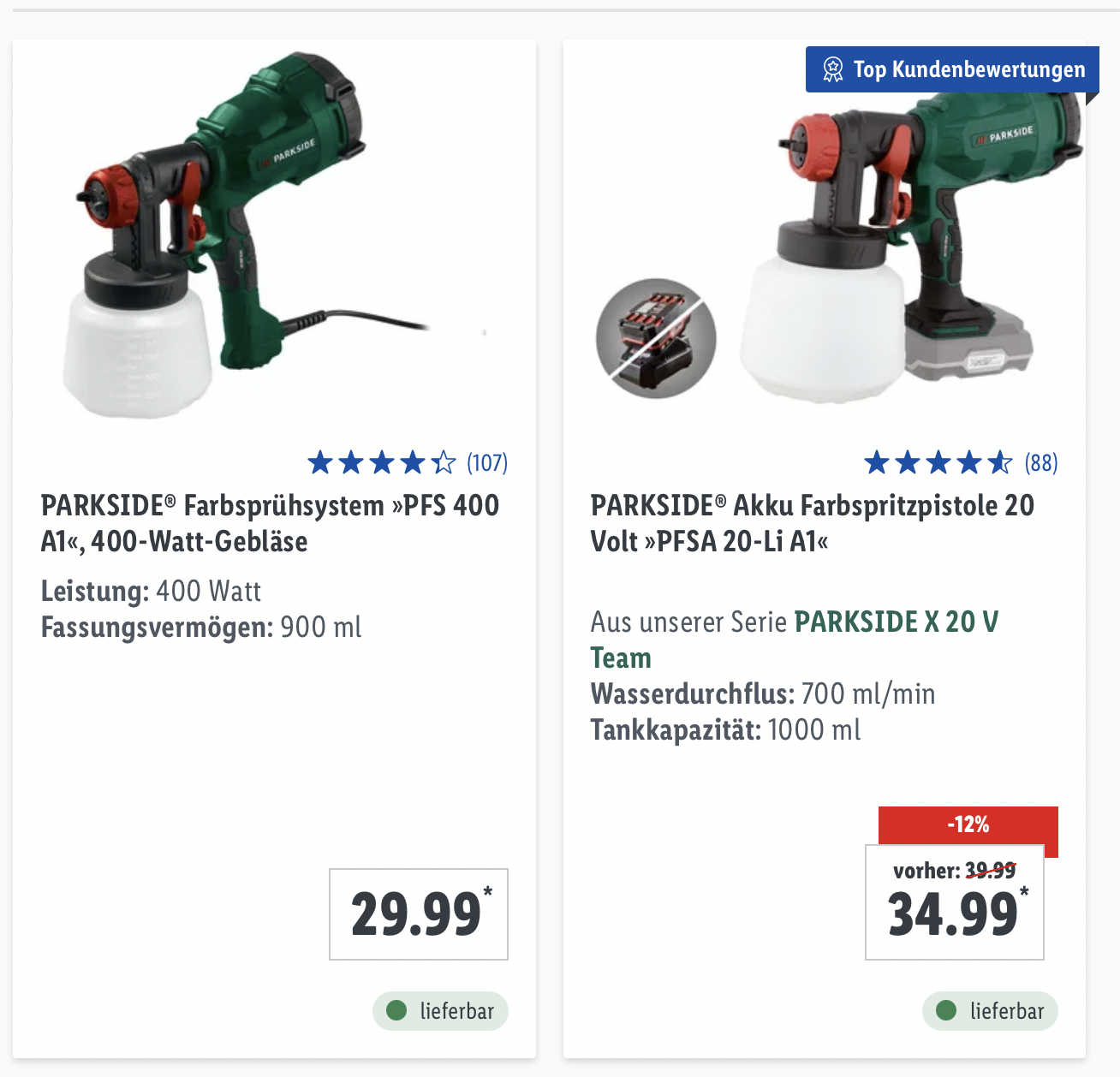Open the 88 reviews count link

coord(1041,463)
